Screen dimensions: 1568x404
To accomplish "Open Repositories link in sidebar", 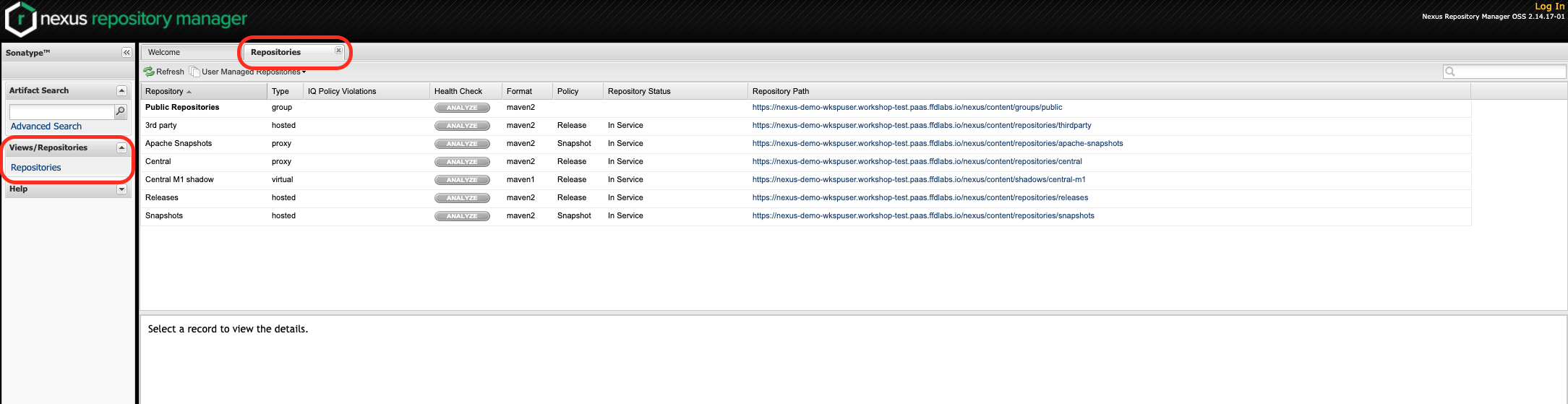I will [36, 168].
